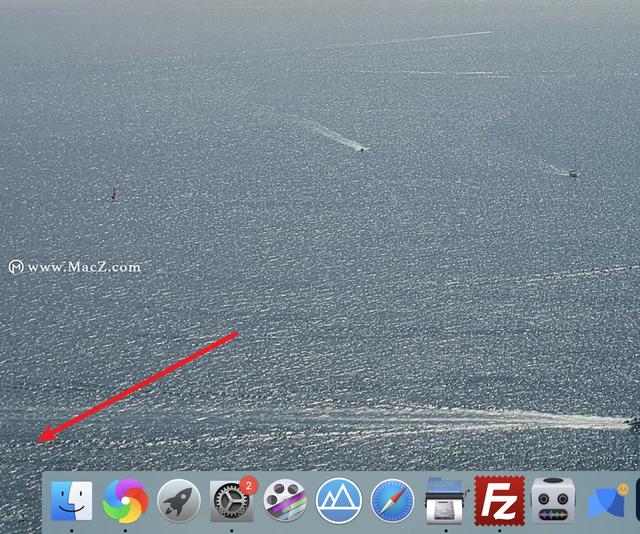Open System Preferences gear icon
The width and height of the screenshot is (640, 534).
pyautogui.click(x=231, y=501)
